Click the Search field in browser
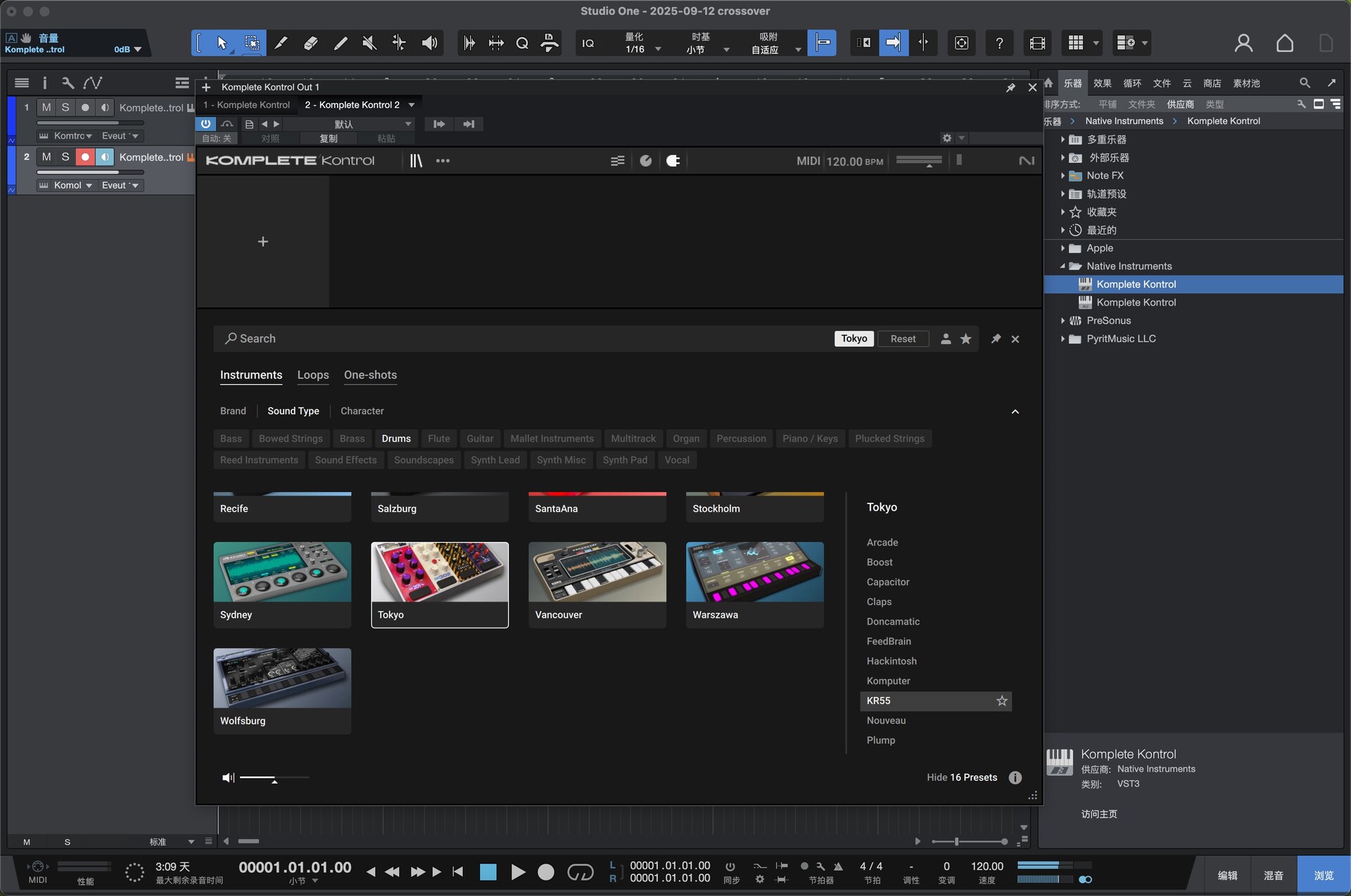Image resolution: width=1351 pixels, height=896 pixels. click(x=524, y=339)
